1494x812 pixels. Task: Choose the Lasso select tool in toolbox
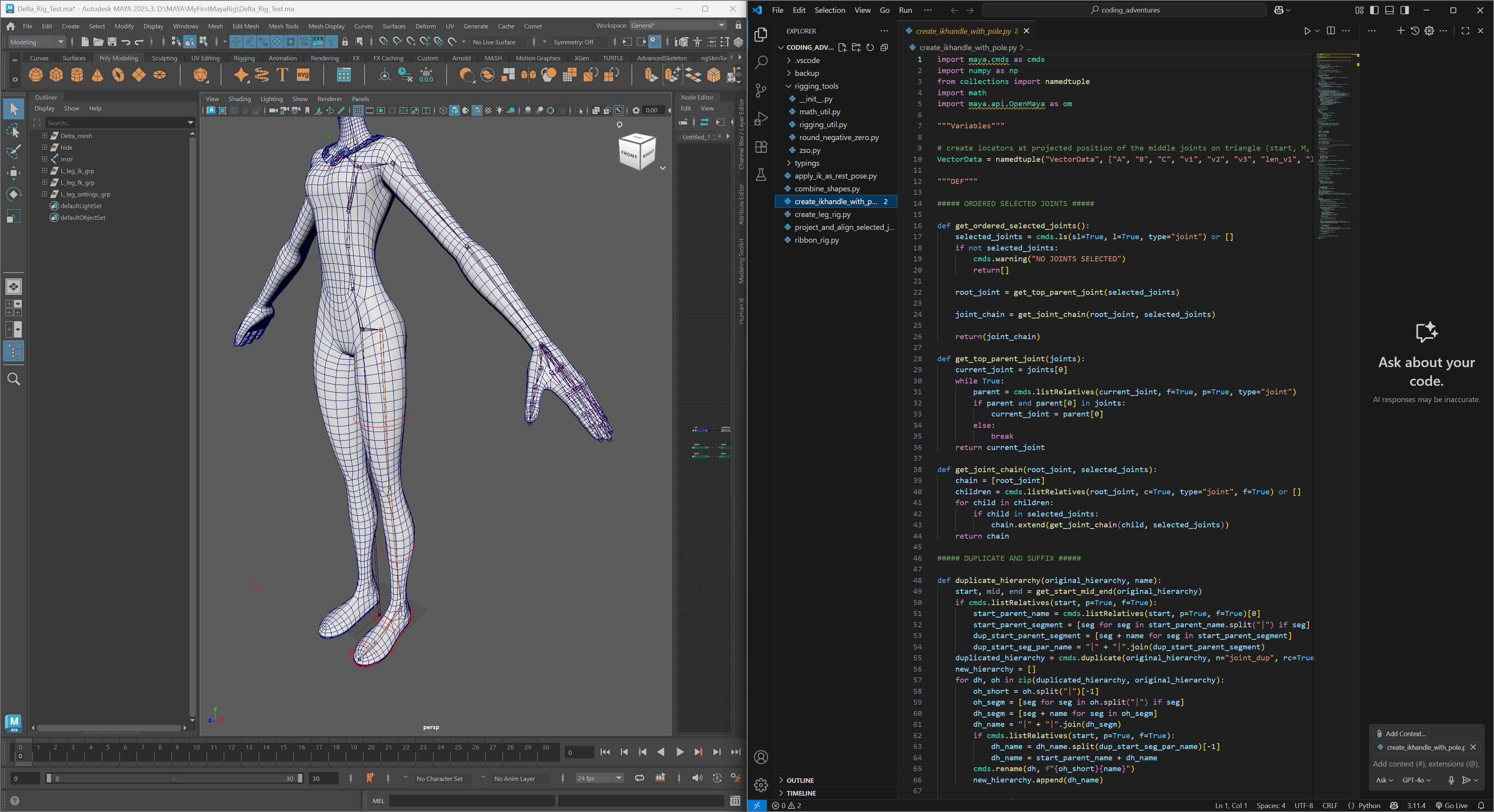pos(13,130)
